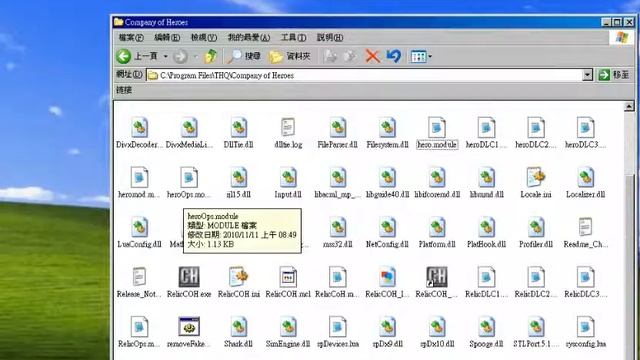Screen dimensions: 640x360
Task: Click the Go button beside address bar
Action: point(614,75)
